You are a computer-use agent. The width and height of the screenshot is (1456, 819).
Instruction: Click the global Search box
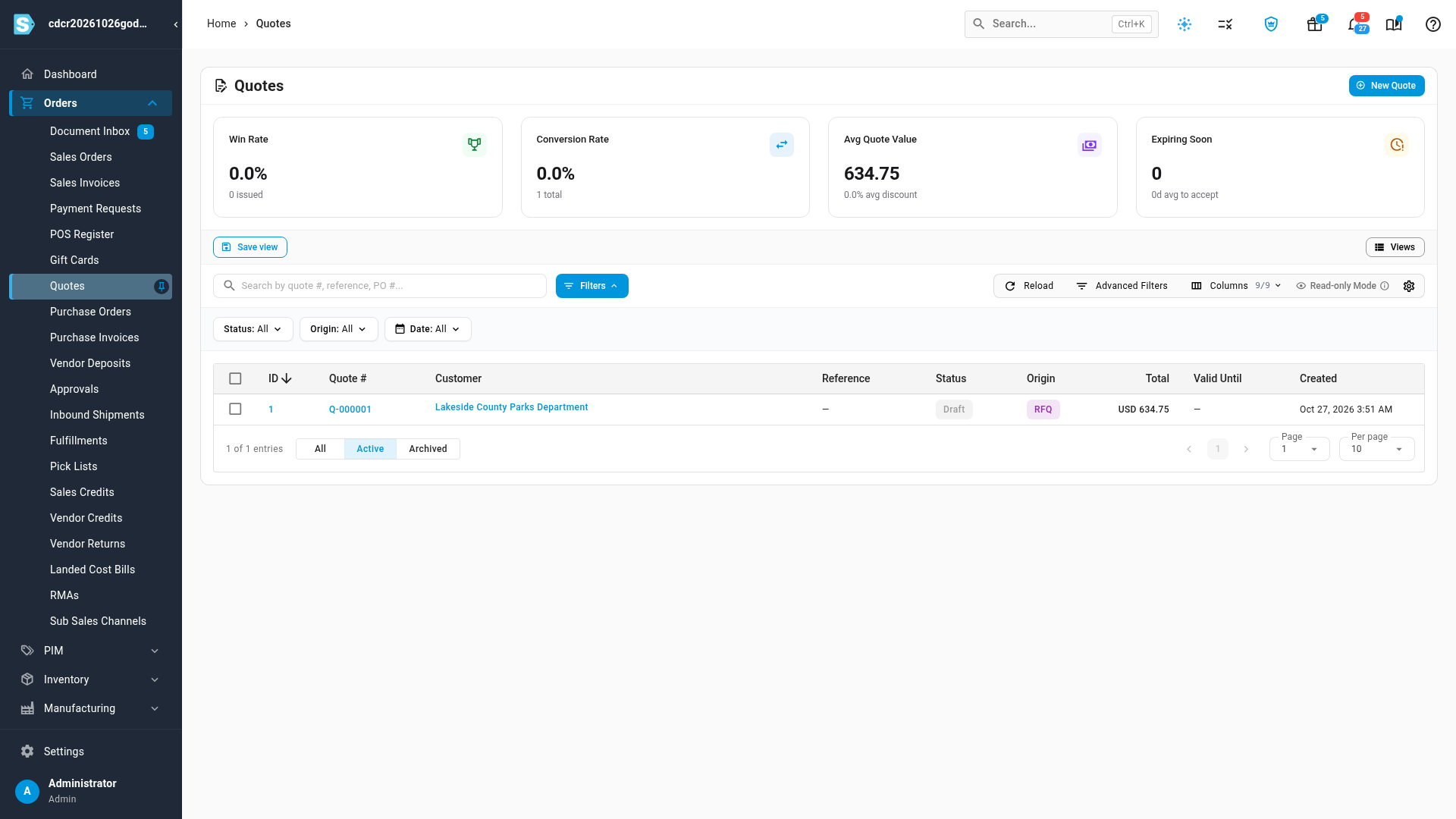pos(1061,24)
